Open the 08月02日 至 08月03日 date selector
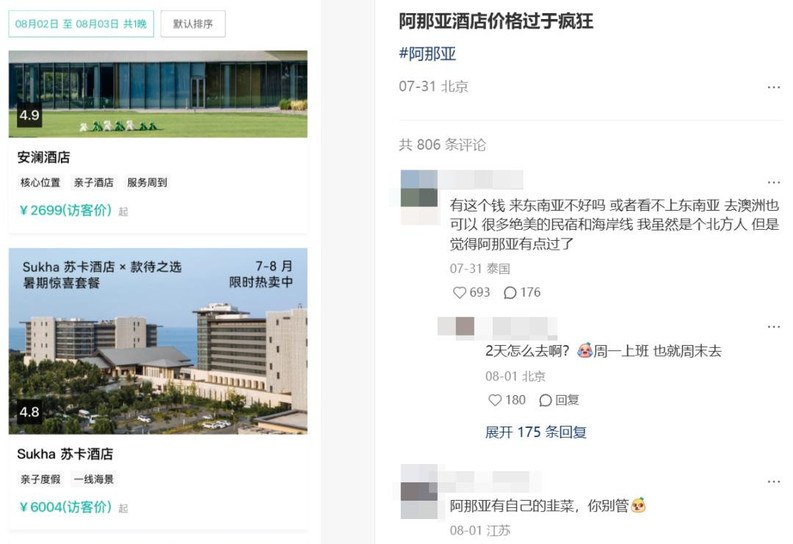 81,24
